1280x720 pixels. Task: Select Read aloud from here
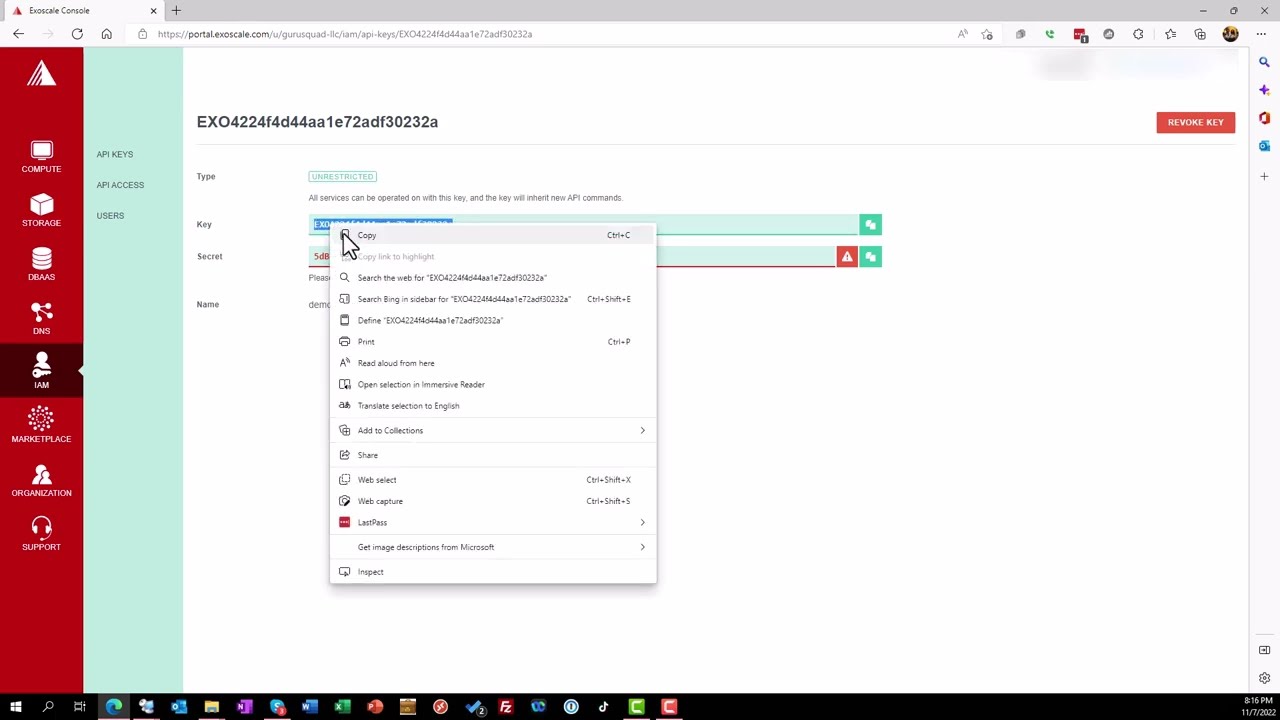click(x=493, y=363)
